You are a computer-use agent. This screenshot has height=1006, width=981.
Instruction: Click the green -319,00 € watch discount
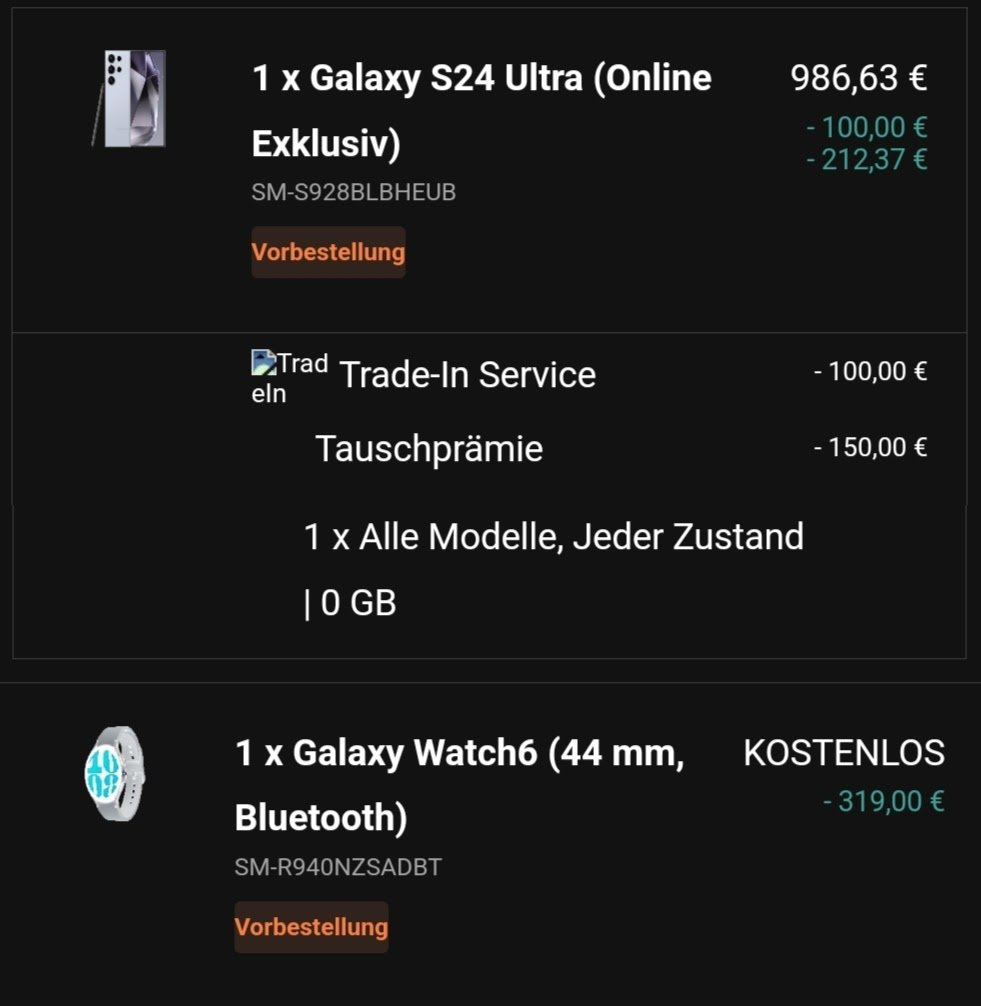pyautogui.click(x=883, y=801)
